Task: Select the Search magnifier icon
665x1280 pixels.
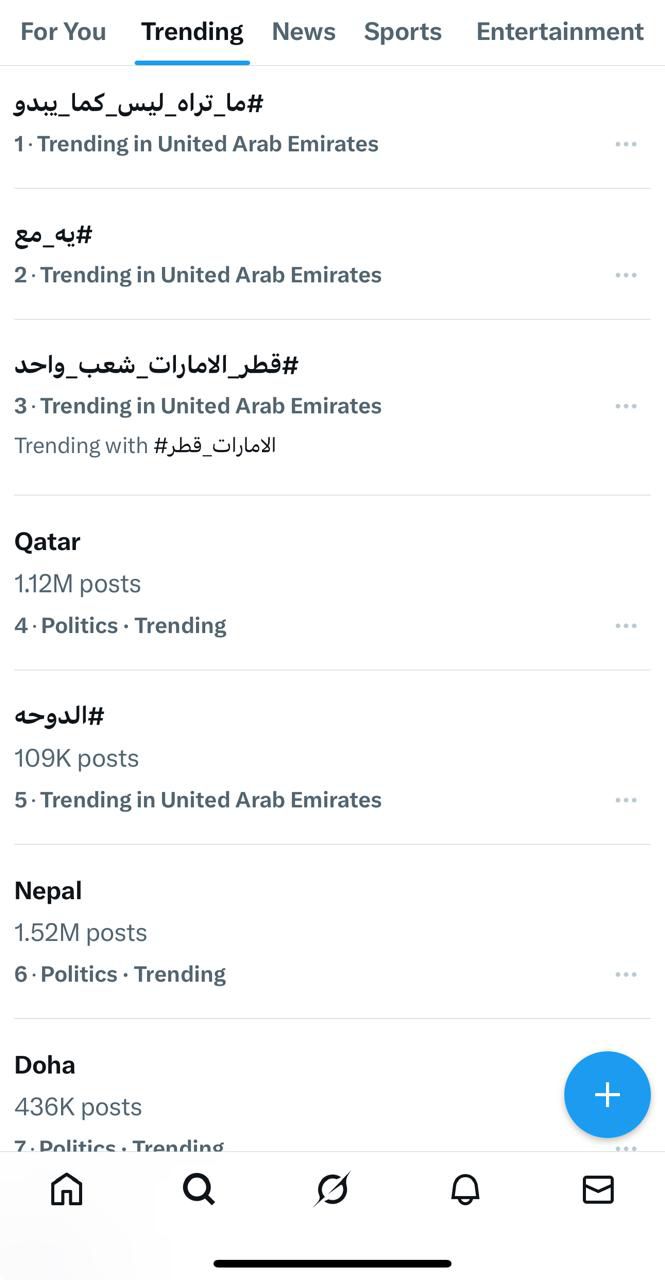Action: (199, 1189)
